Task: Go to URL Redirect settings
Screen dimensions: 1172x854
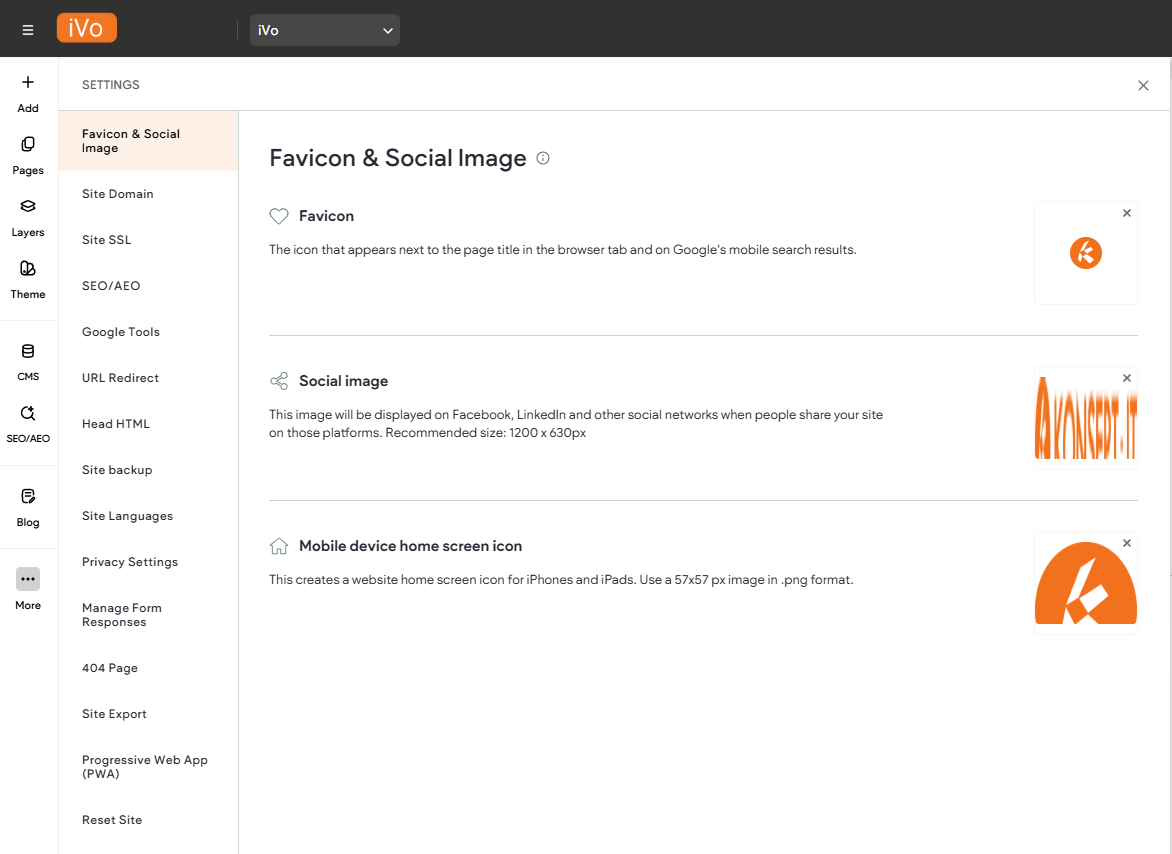Action: tap(121, 378)
